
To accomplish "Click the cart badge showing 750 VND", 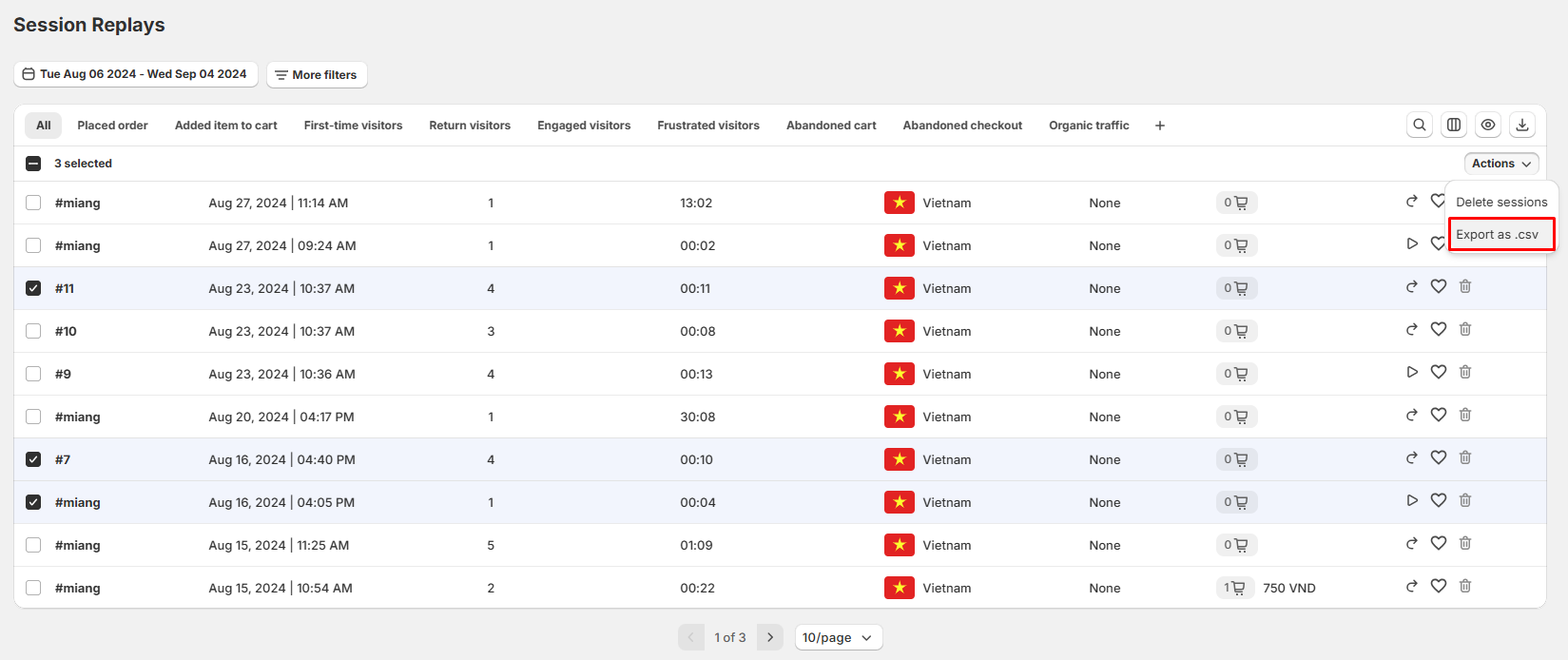I will point(1235,588).
